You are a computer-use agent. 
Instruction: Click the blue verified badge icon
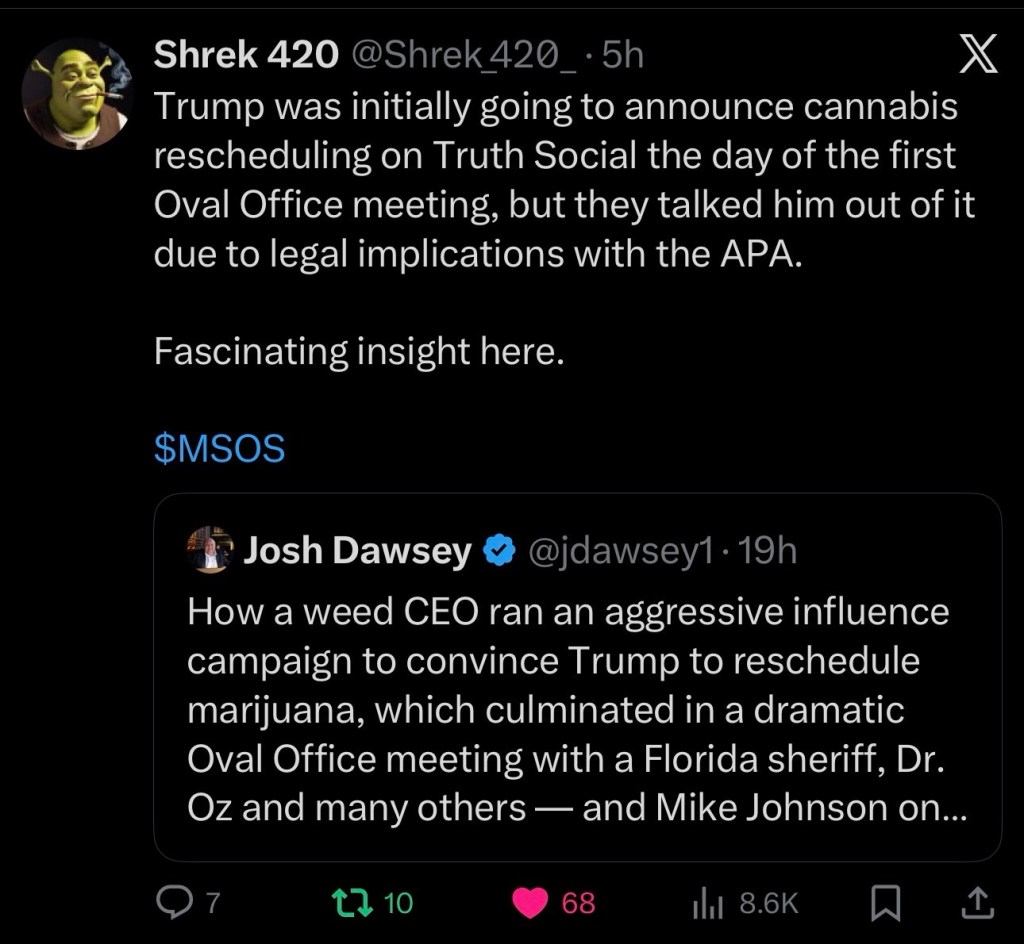499,550
